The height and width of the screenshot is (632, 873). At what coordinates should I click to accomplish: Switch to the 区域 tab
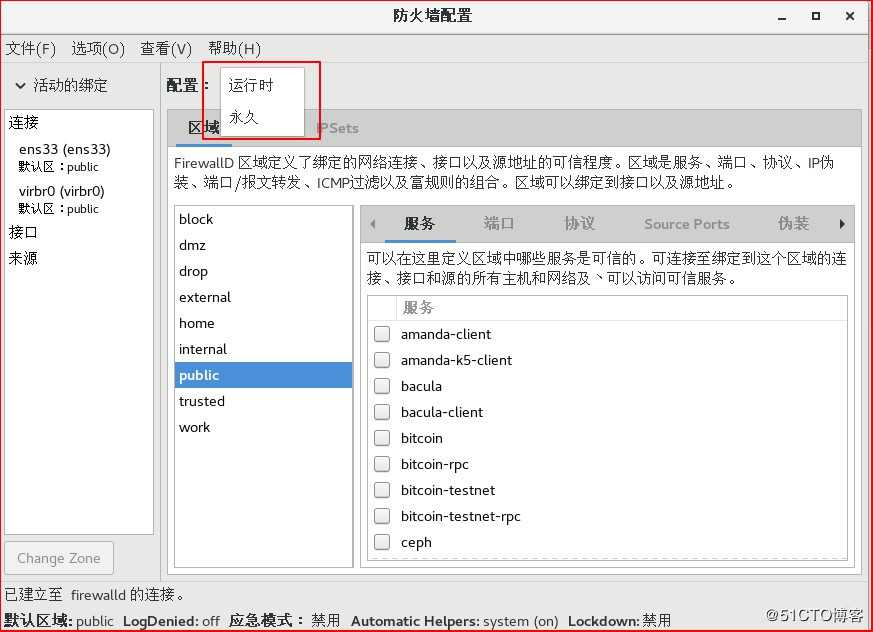tap(203, 128)
